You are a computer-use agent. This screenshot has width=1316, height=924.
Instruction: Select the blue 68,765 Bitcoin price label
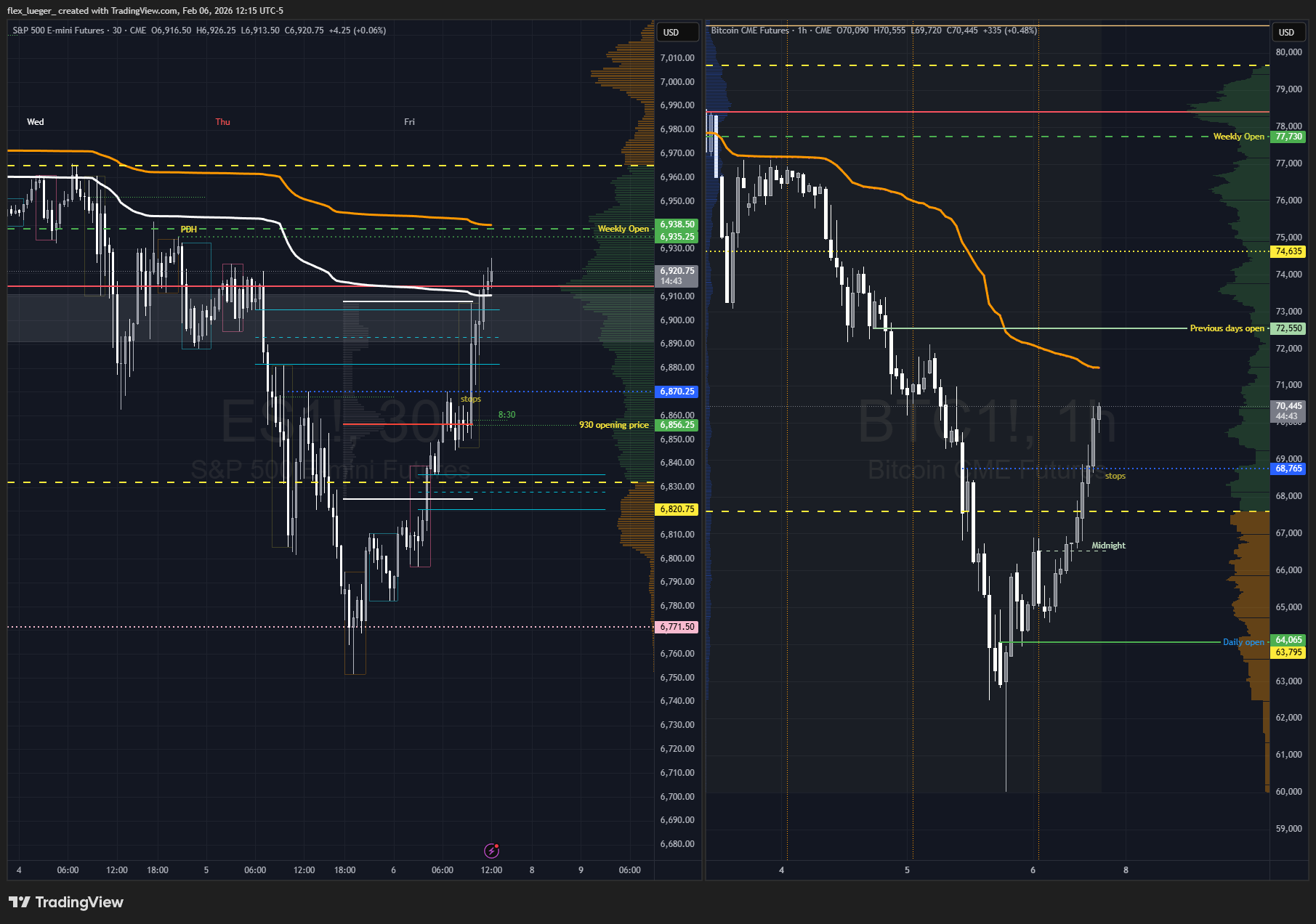pos(1288,469)
